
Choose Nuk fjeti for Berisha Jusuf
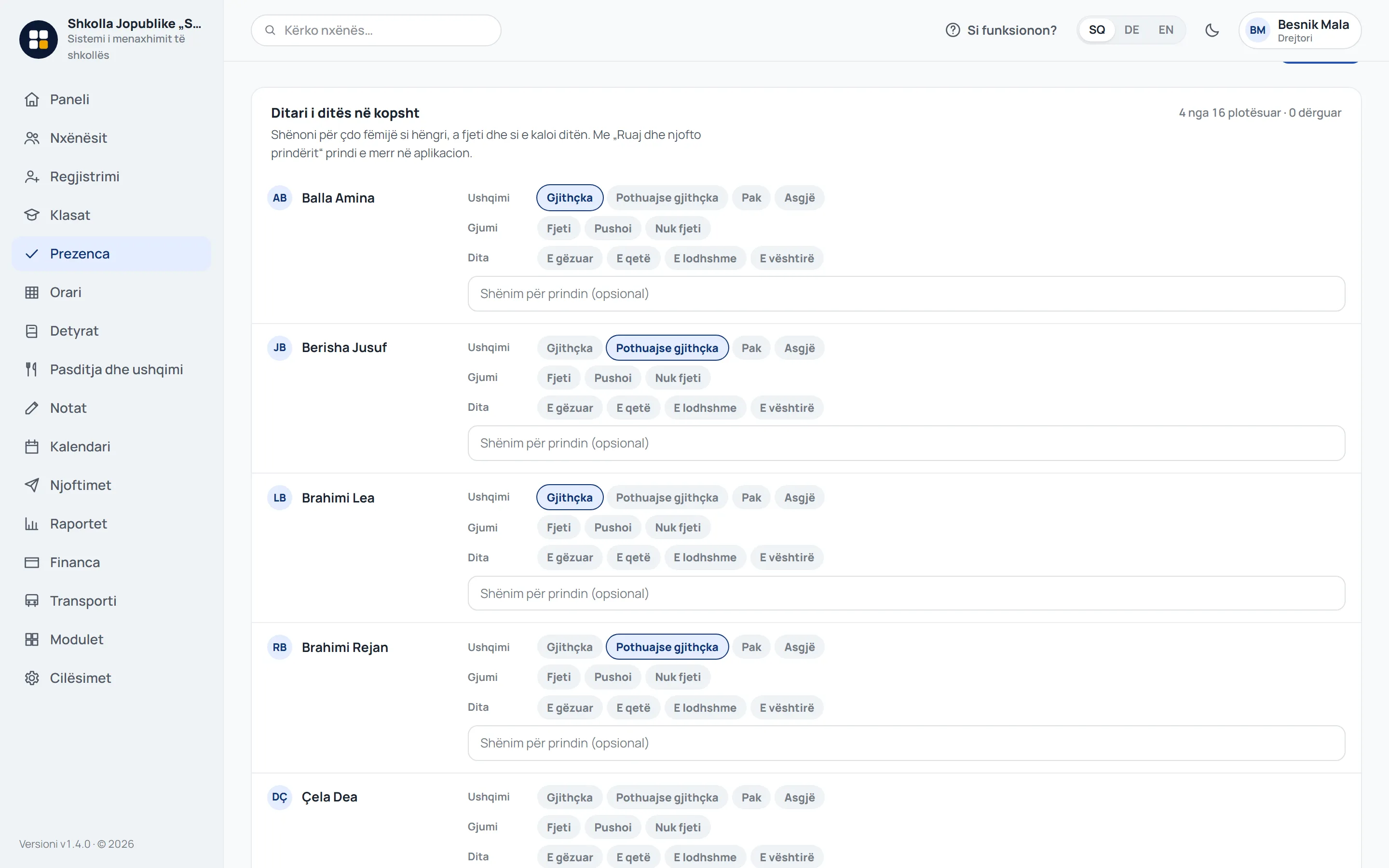[x=677, y=378]
